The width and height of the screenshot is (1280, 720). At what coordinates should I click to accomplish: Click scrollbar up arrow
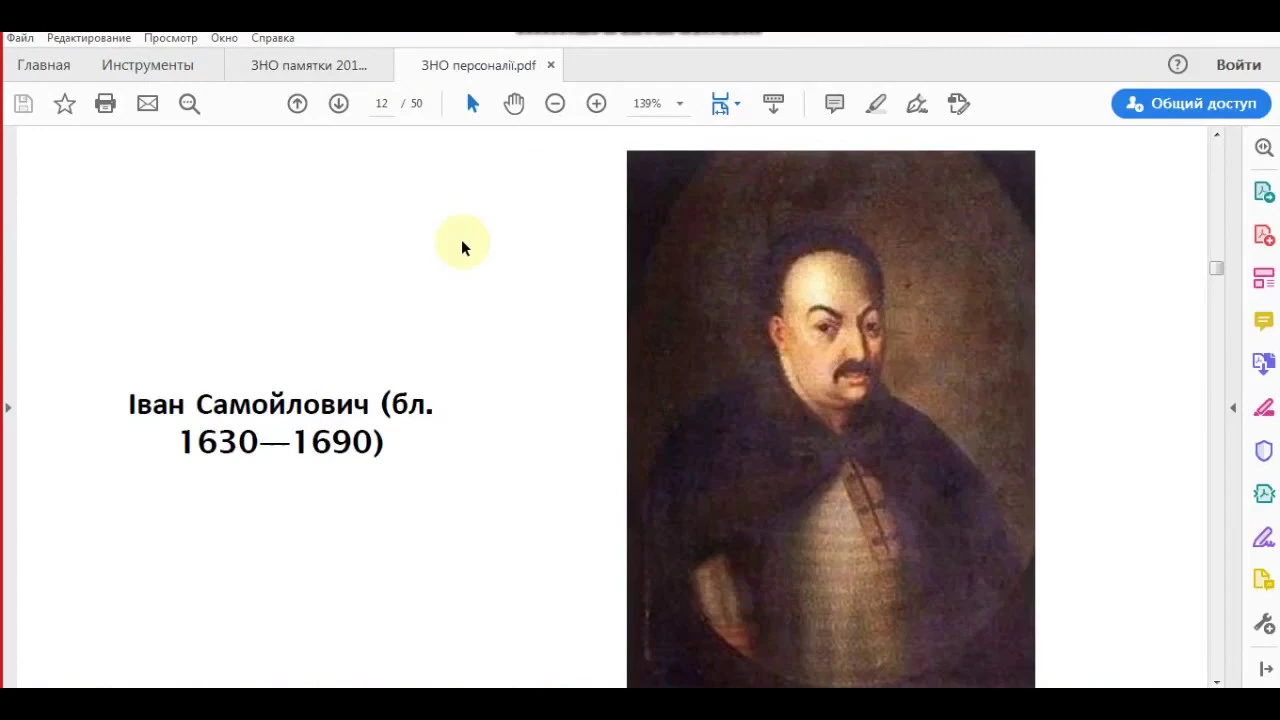[1216, 134]
